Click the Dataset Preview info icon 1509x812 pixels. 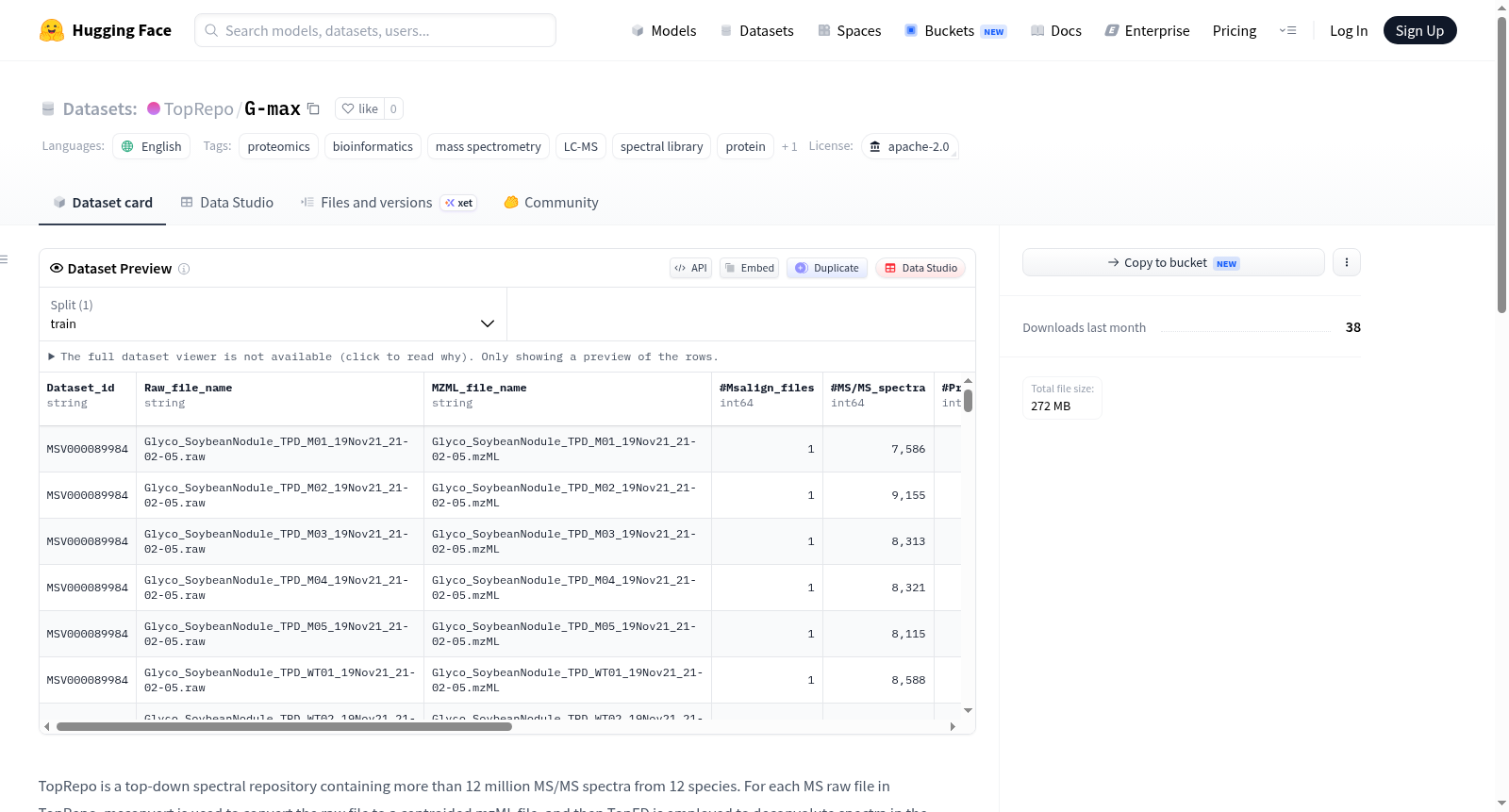point(184,269)
